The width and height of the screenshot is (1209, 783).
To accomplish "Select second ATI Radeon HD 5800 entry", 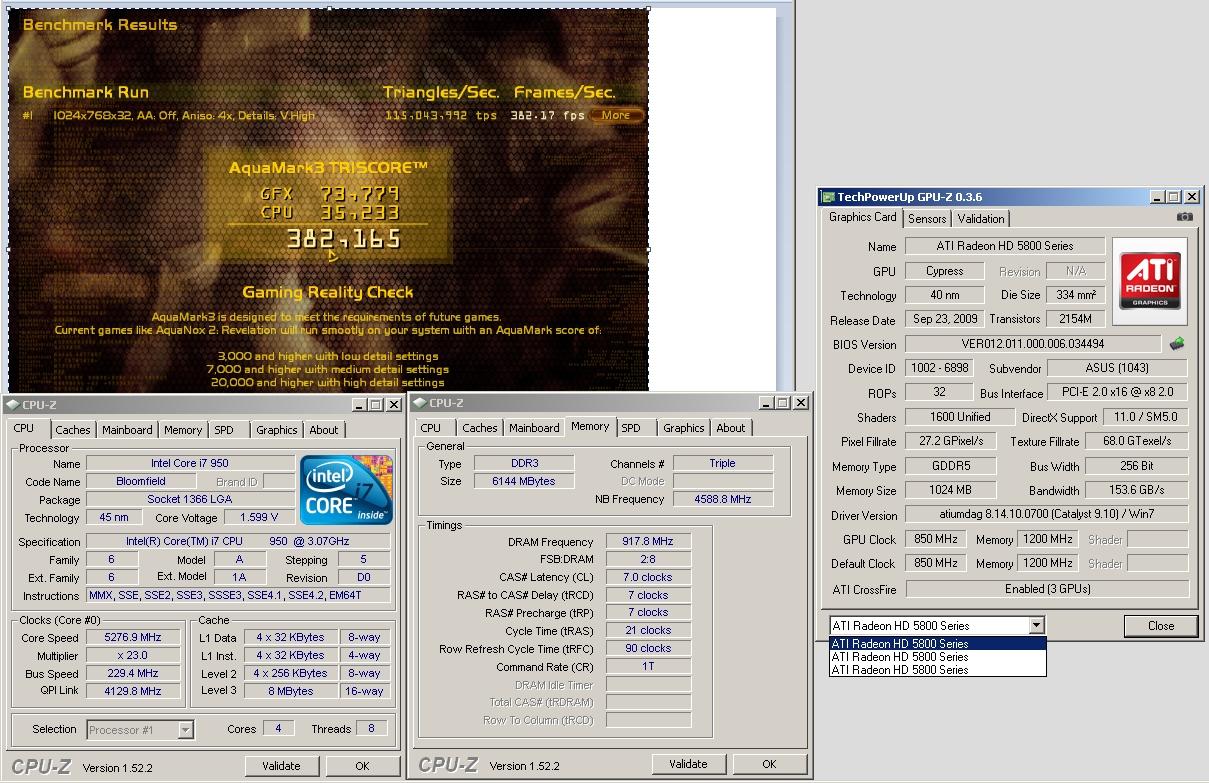I will [937, 657].
